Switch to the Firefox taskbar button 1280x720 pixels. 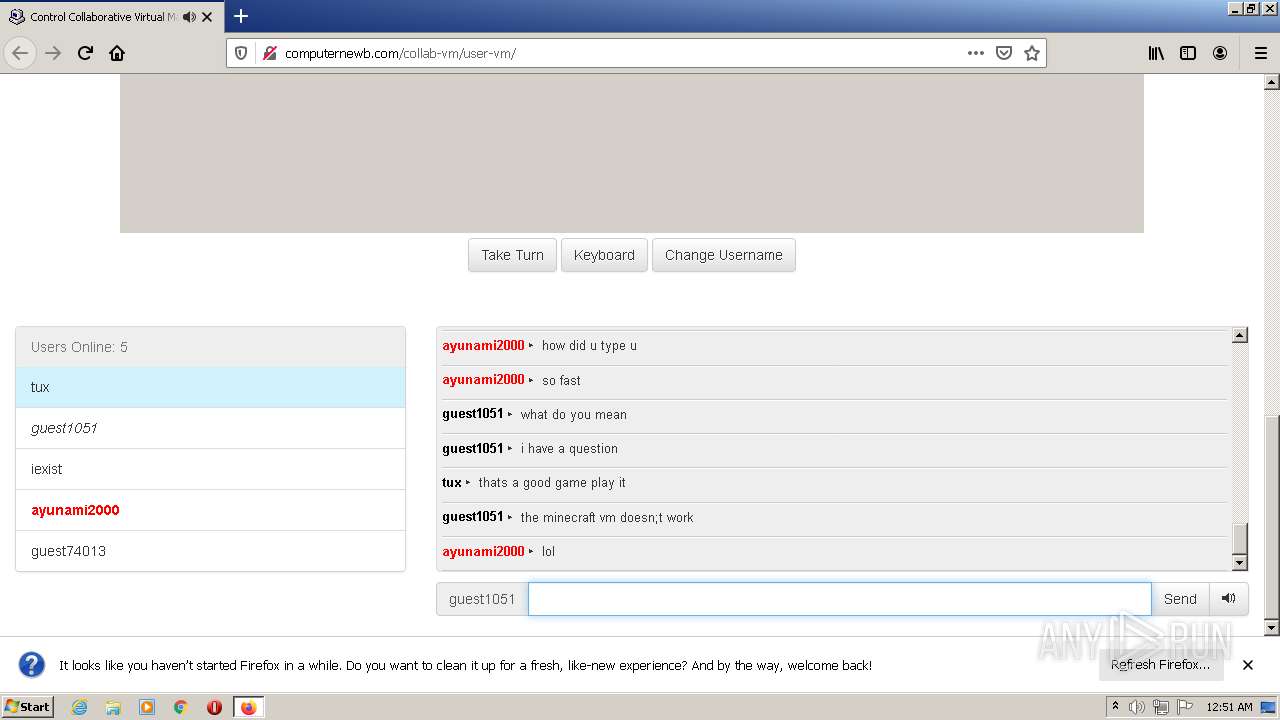tap(248, 707)
